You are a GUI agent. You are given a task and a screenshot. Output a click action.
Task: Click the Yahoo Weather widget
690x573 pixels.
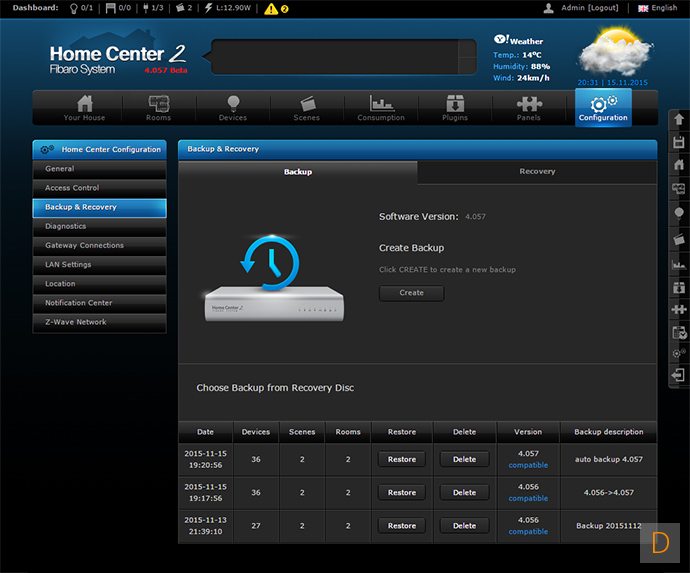[522, 59]
